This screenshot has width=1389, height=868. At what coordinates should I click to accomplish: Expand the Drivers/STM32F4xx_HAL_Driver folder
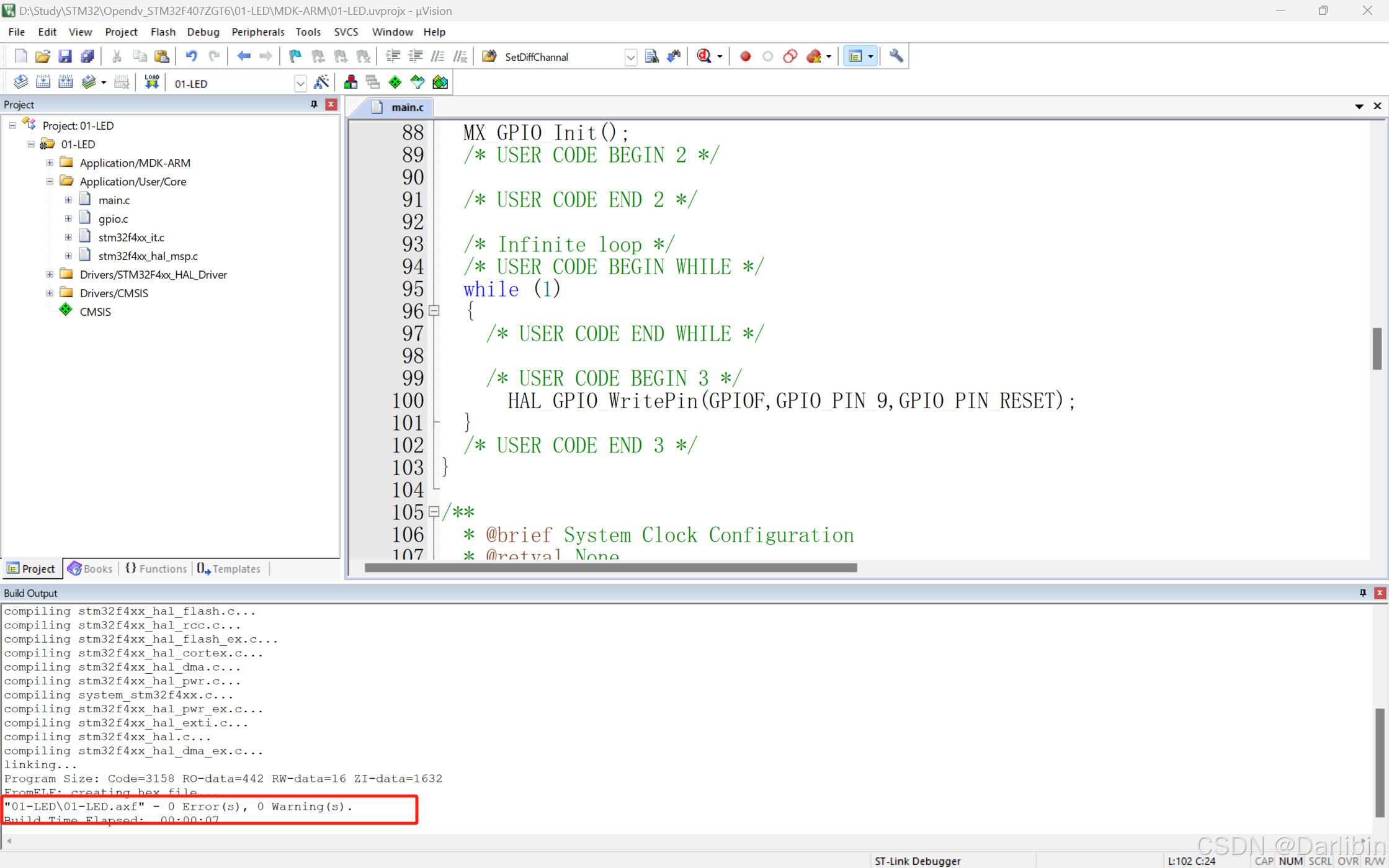50,275
